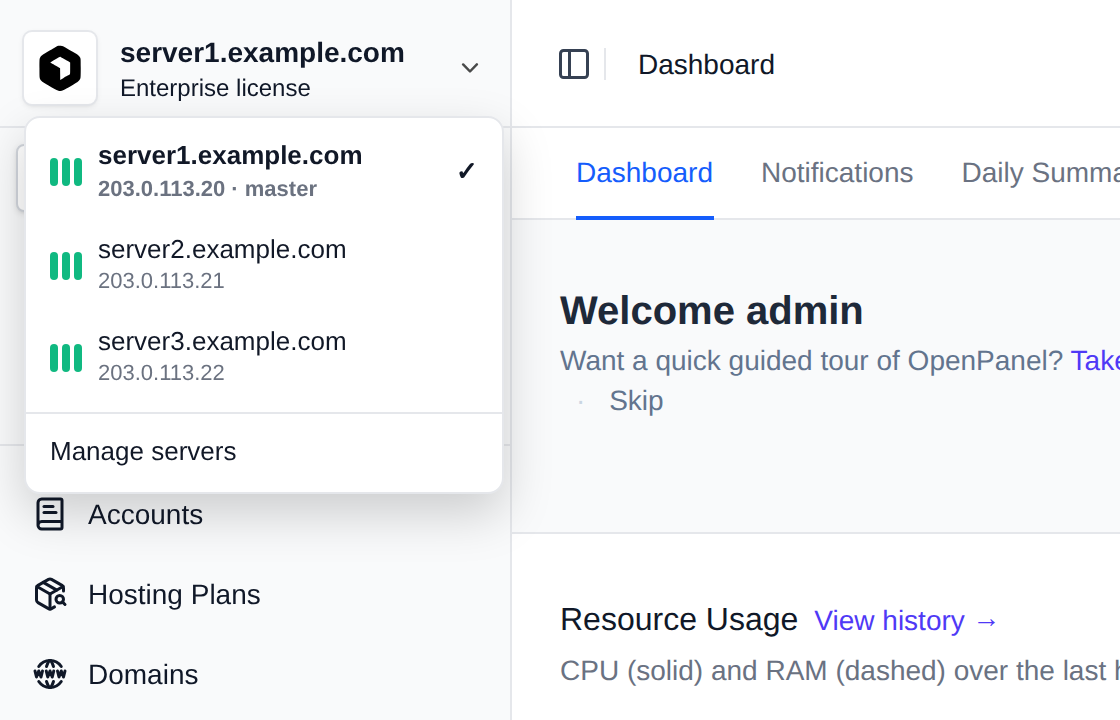This screenshot has height=720, width=1120.
Task: Click the 203.0.113.20 · master text
Action: 207,189
